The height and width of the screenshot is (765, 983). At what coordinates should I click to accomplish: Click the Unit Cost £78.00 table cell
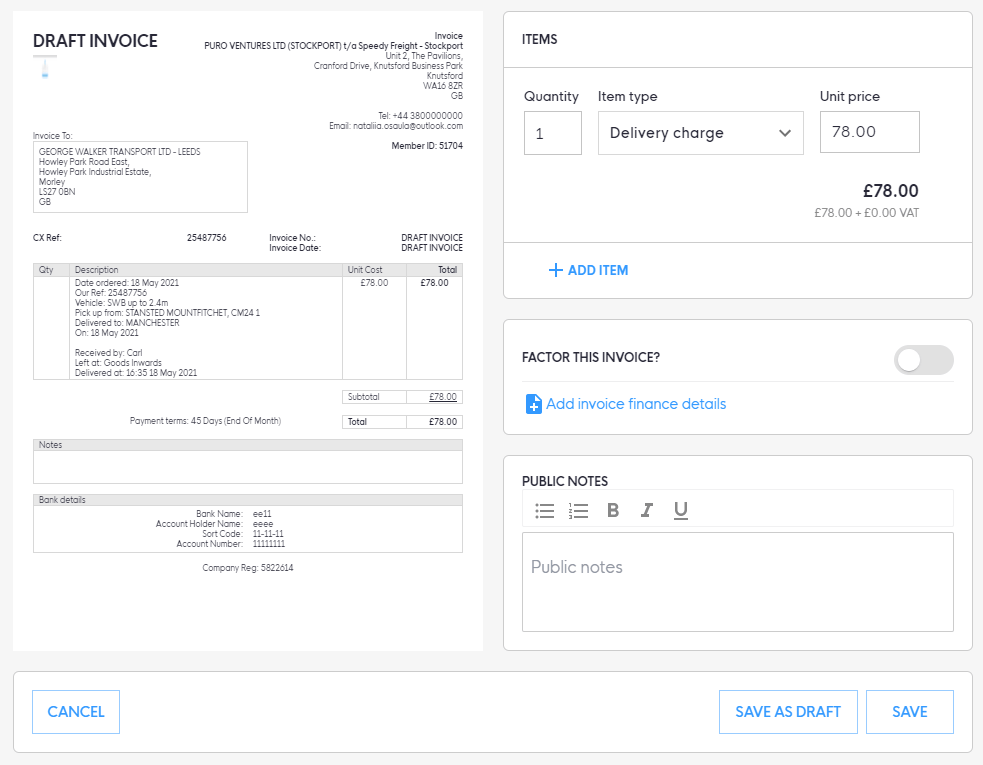tap(374, 283)
